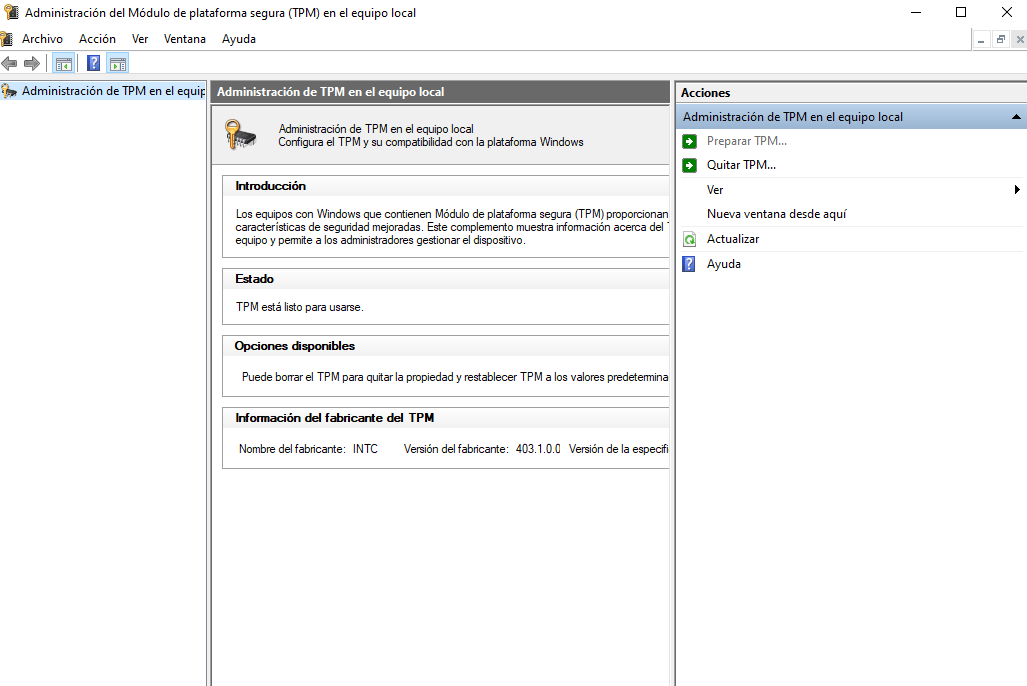Toggle the console tree pane icon

64,64
